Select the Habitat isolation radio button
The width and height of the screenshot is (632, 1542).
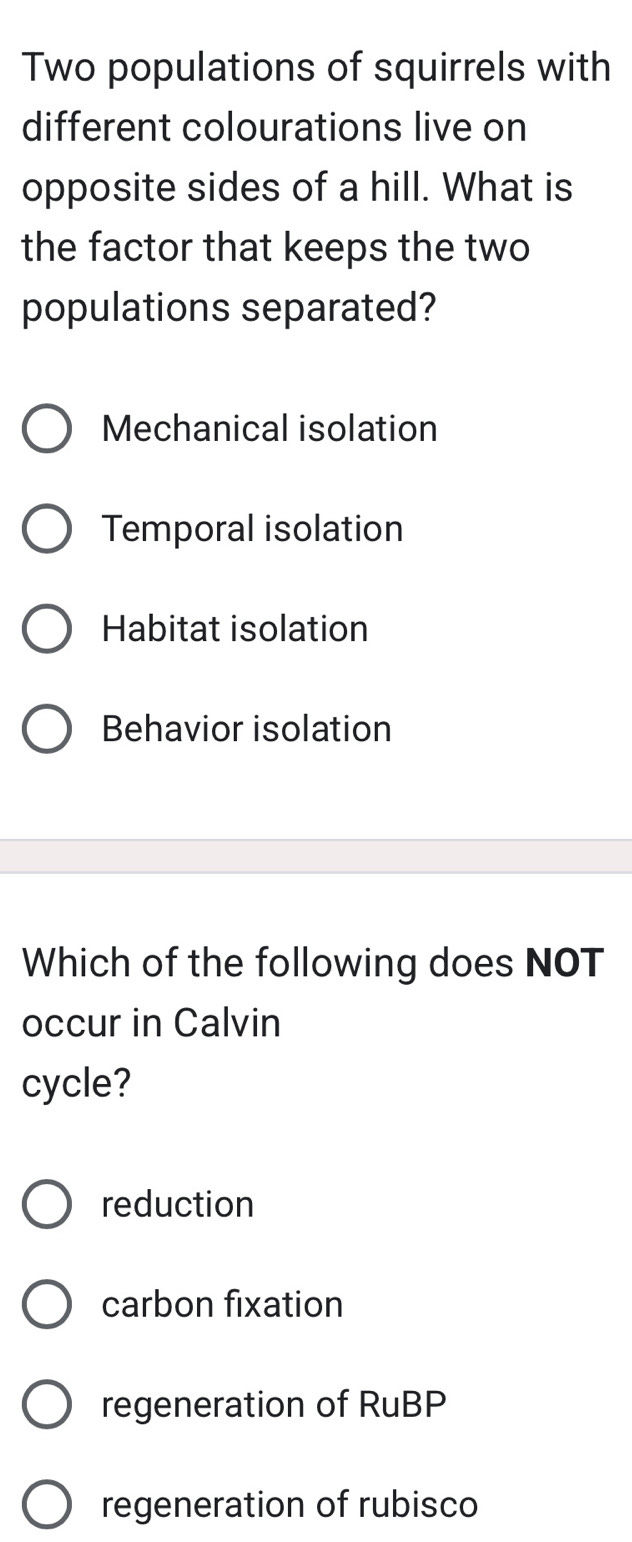coord(46,628)
